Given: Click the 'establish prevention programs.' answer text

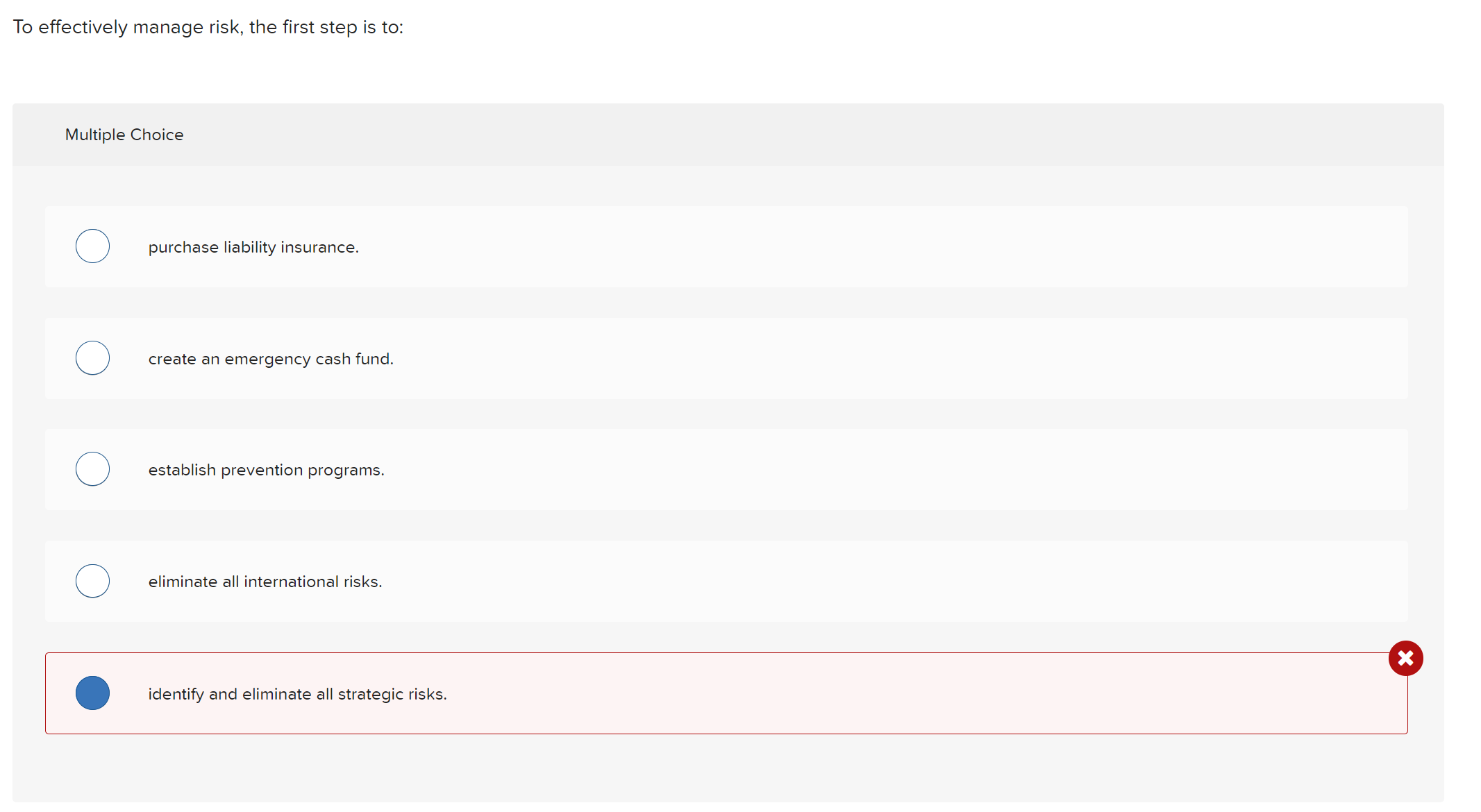Looking at the screenshot, I should 266,470.
